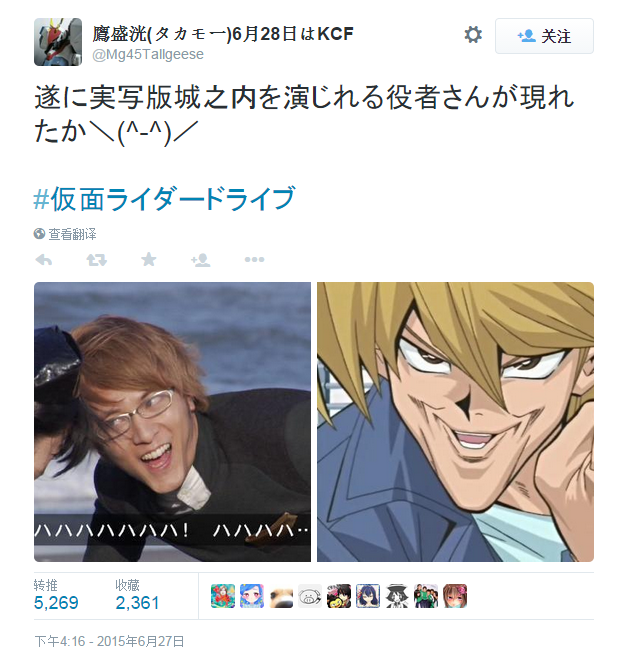Click the last pink-haired retweeter avatar

(x=455, y=596)
